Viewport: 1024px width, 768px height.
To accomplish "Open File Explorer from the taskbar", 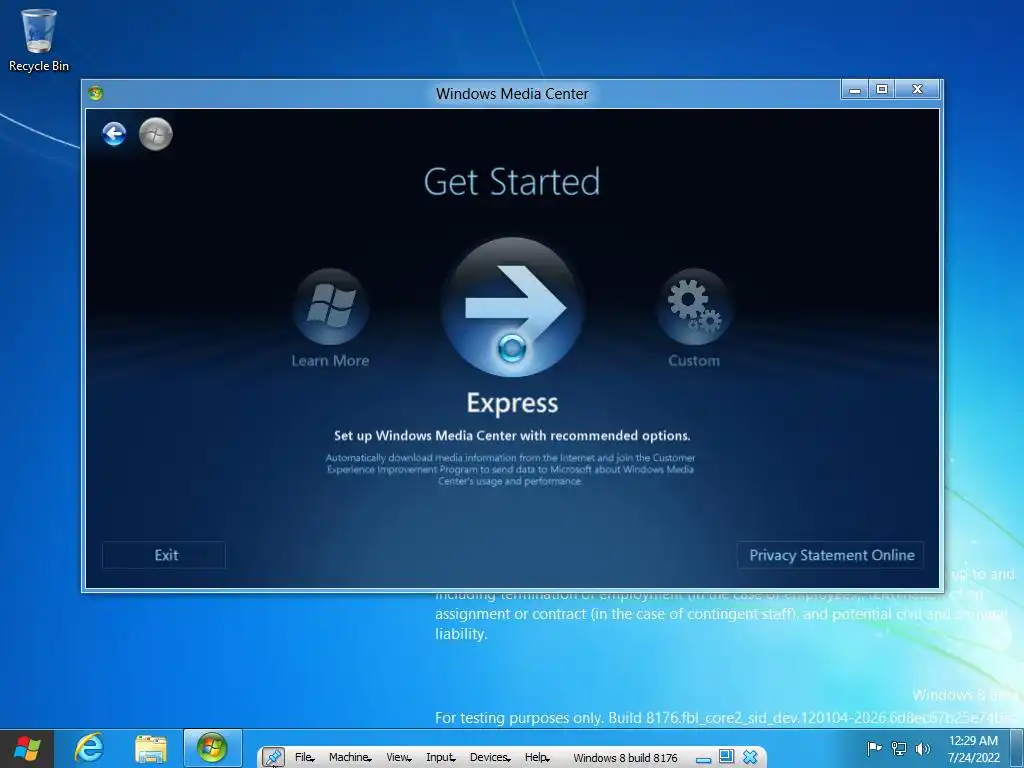I will tap(151, 748).
